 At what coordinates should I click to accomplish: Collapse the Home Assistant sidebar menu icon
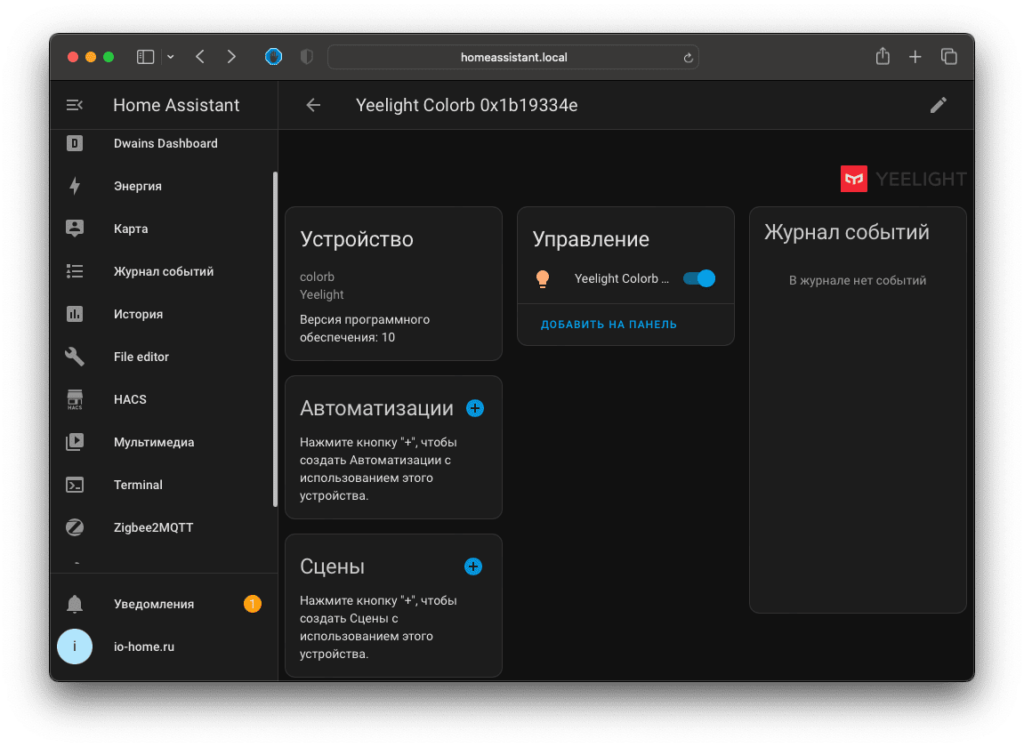pos(74,105)
